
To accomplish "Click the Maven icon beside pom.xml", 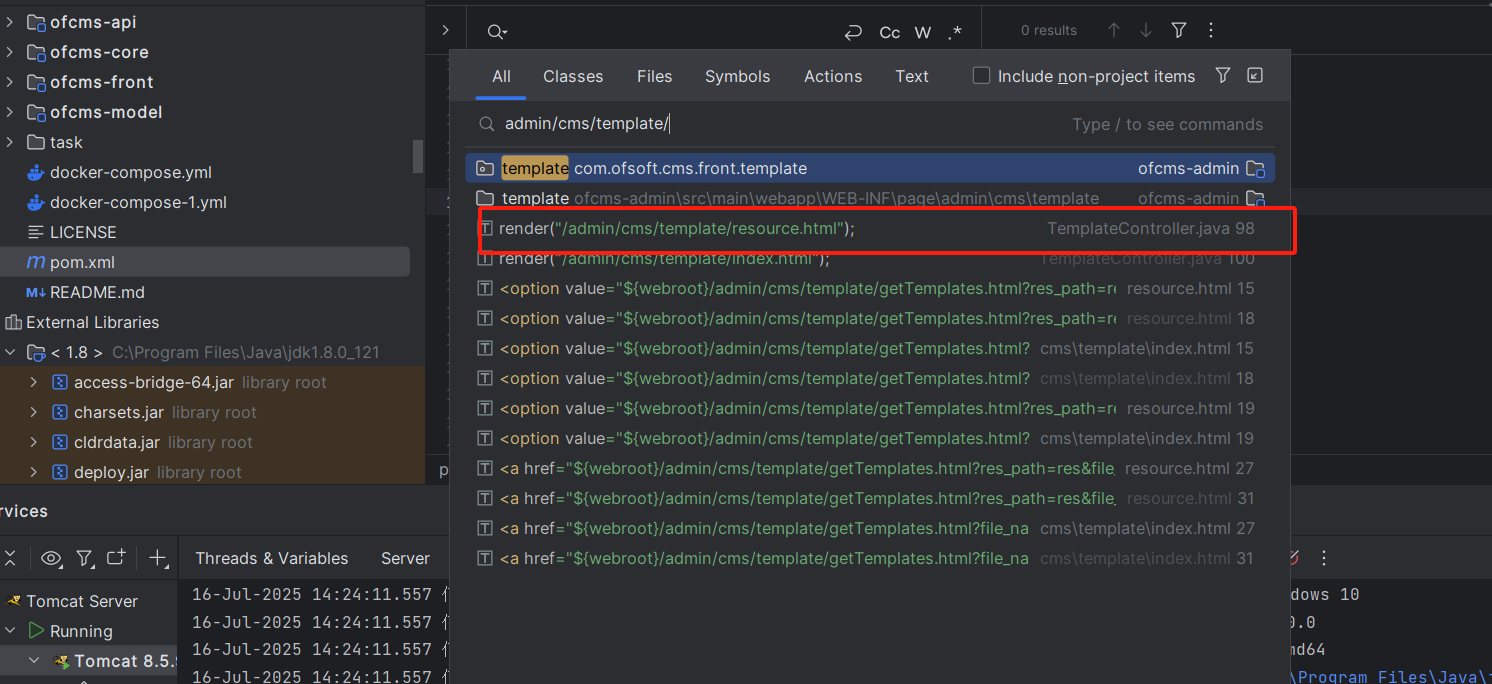I will 36,262.
